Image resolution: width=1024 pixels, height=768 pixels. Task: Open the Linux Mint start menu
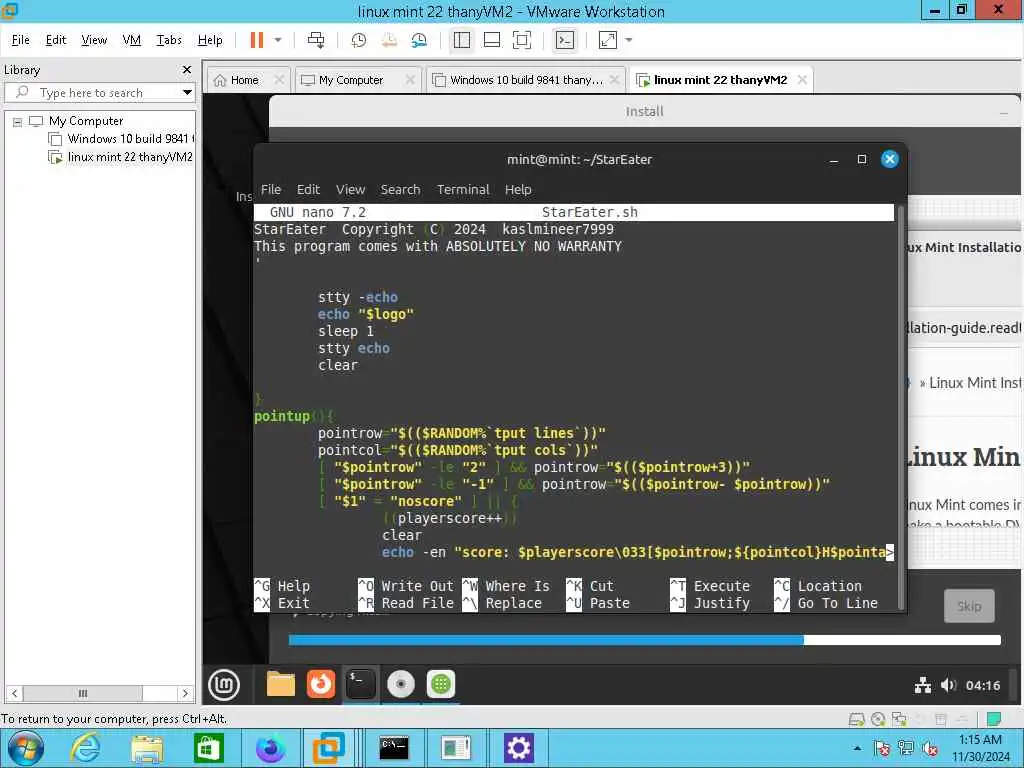(224, 684)
